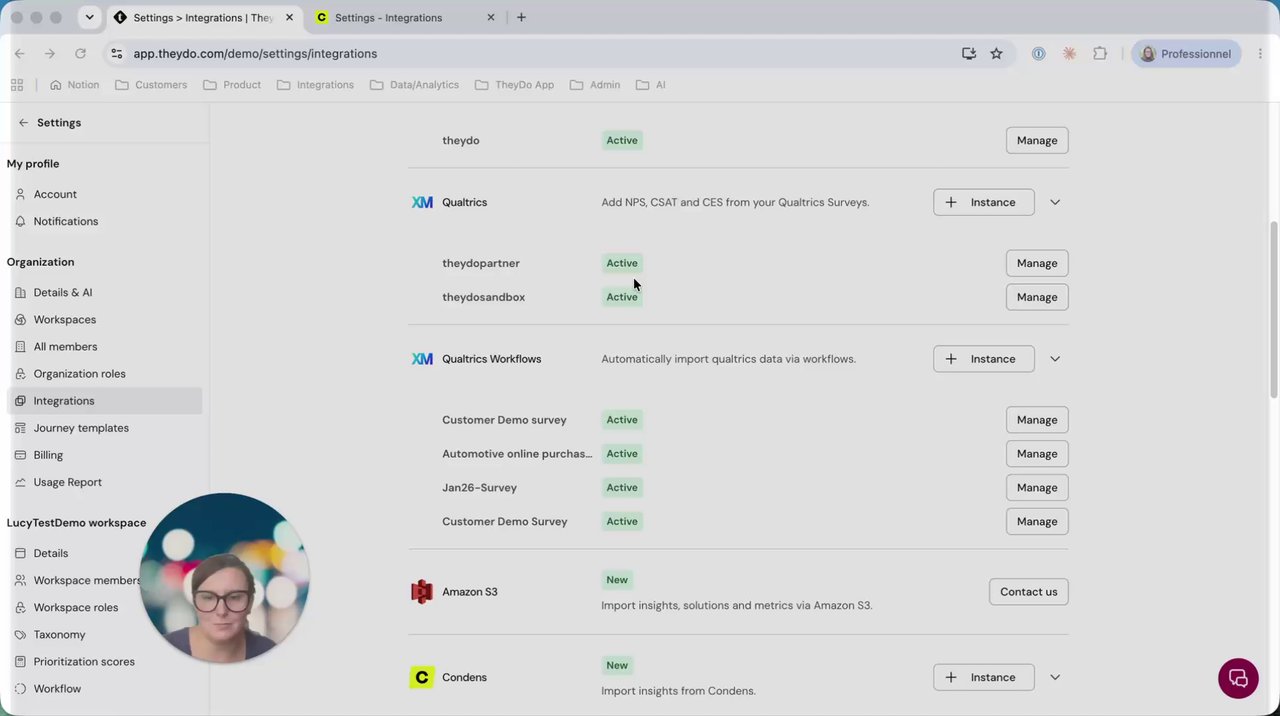Open the Taxonomy settings

point(59,634)
